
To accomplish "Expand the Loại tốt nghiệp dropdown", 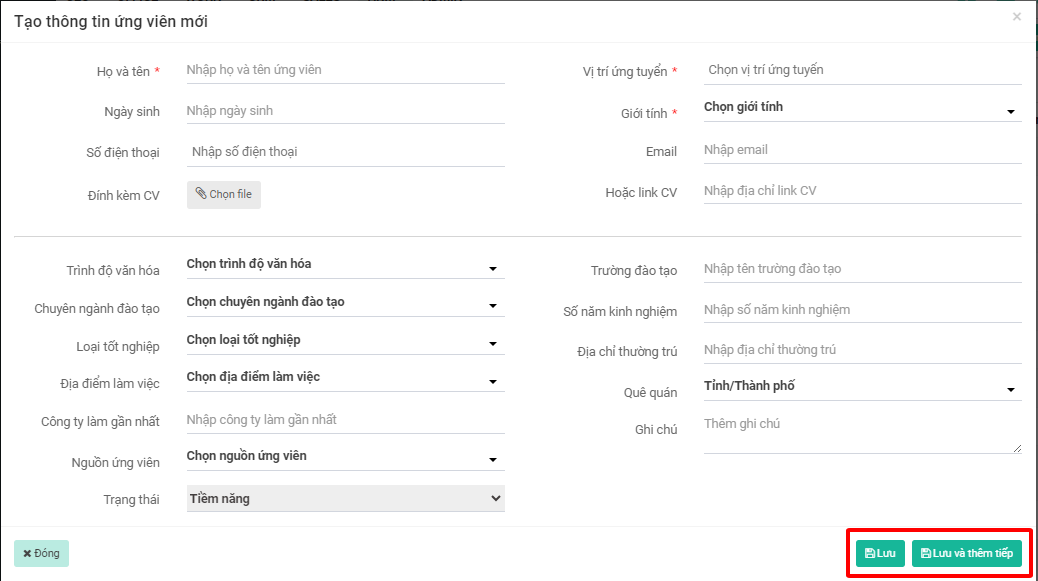I will [345, 340].
